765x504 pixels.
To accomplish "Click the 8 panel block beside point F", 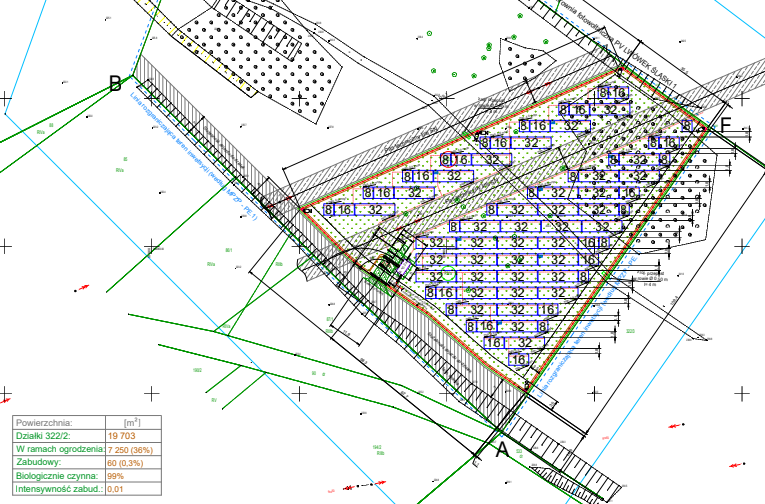I will [687, 126].
